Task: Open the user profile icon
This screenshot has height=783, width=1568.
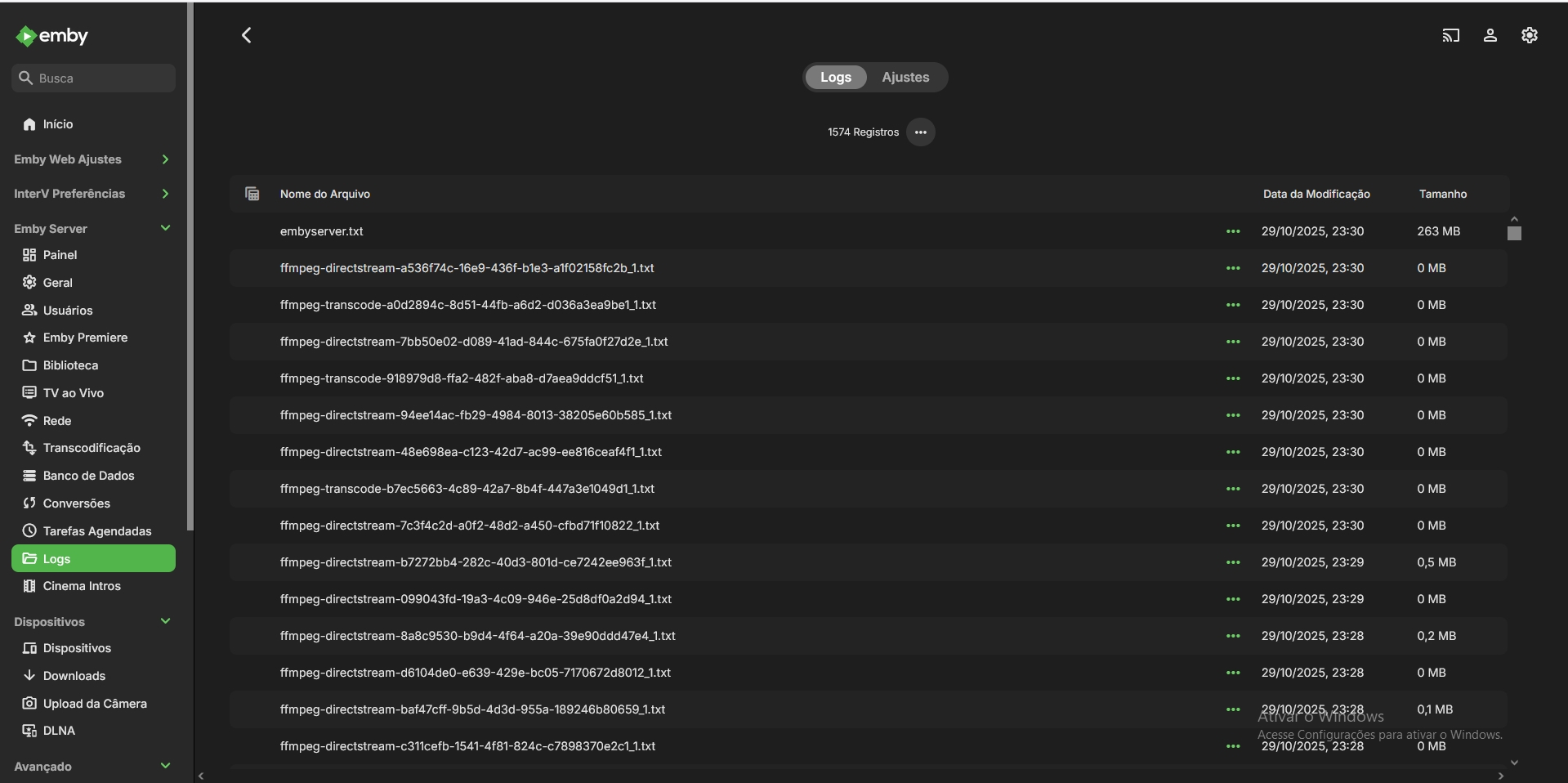Action: pyautogui.click(x=1490, y=35)
